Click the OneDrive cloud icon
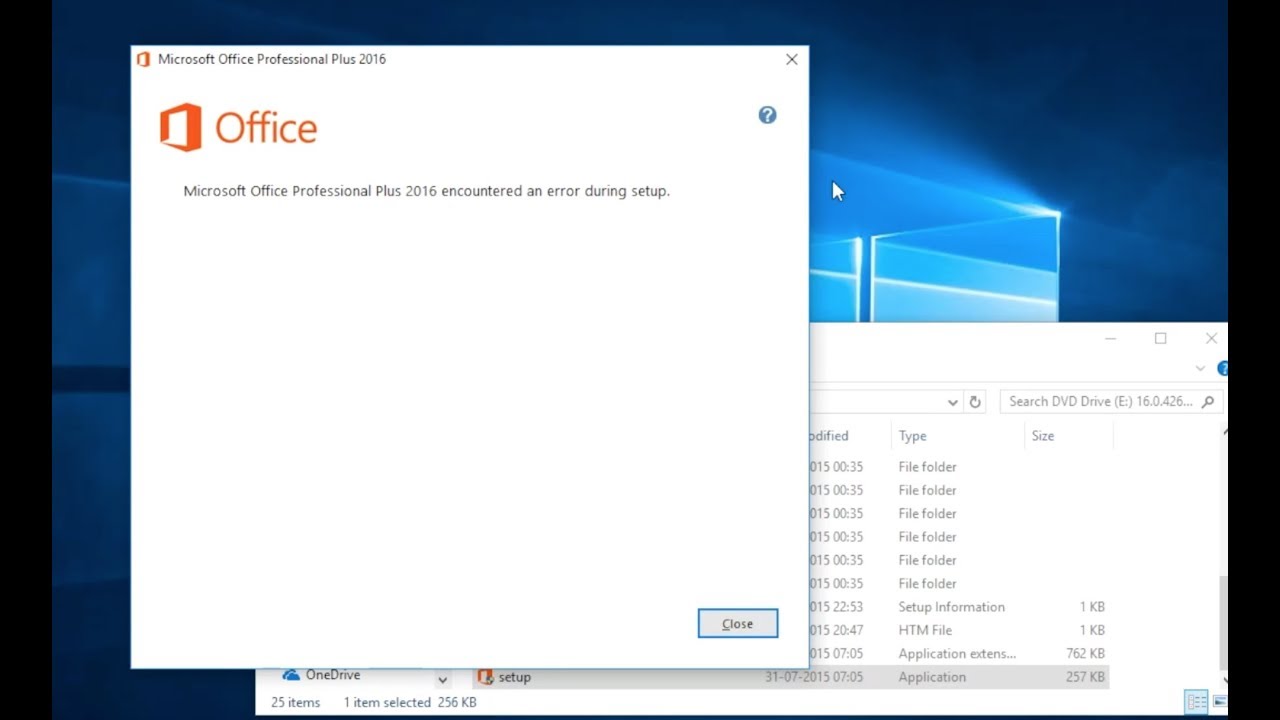The height and width of the screenshot is (720, 1280). (x=291, y=675)
